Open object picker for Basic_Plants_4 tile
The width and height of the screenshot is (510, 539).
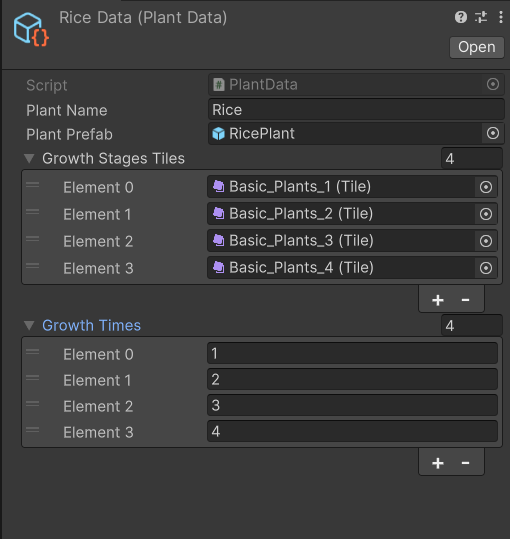click(x=486, y=268)
